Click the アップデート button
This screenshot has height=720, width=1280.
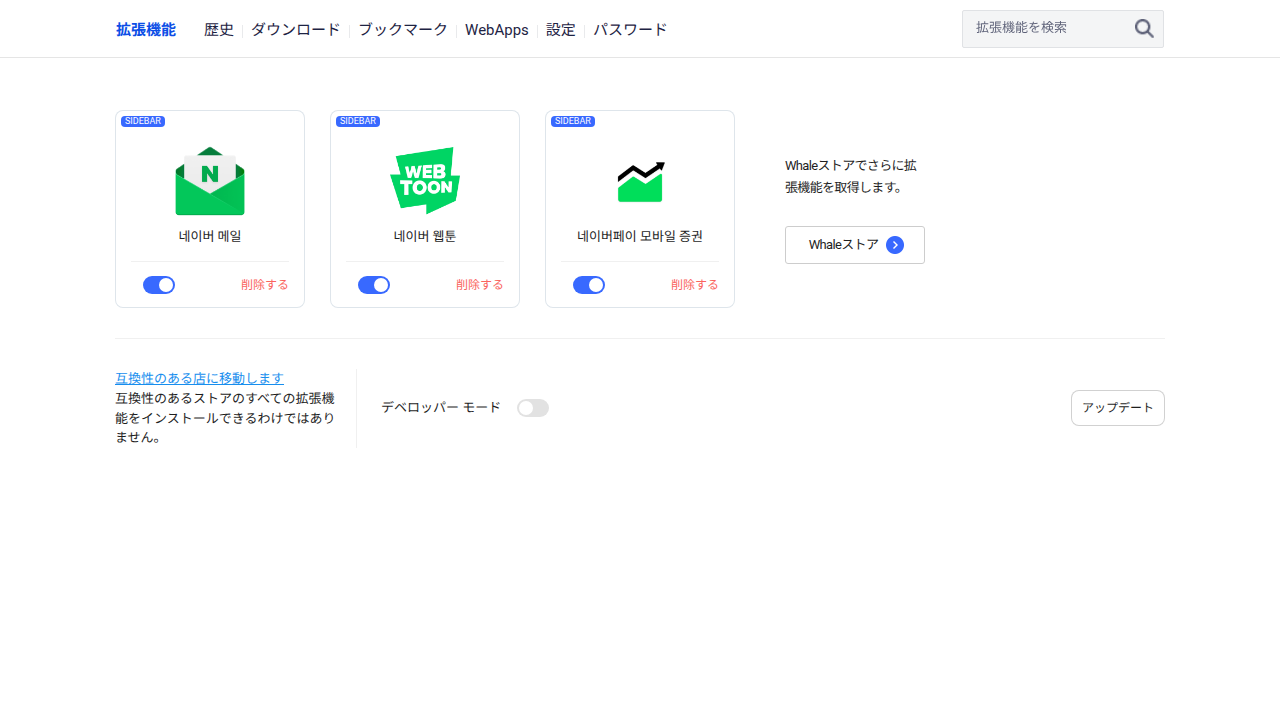pos(1118,408)
